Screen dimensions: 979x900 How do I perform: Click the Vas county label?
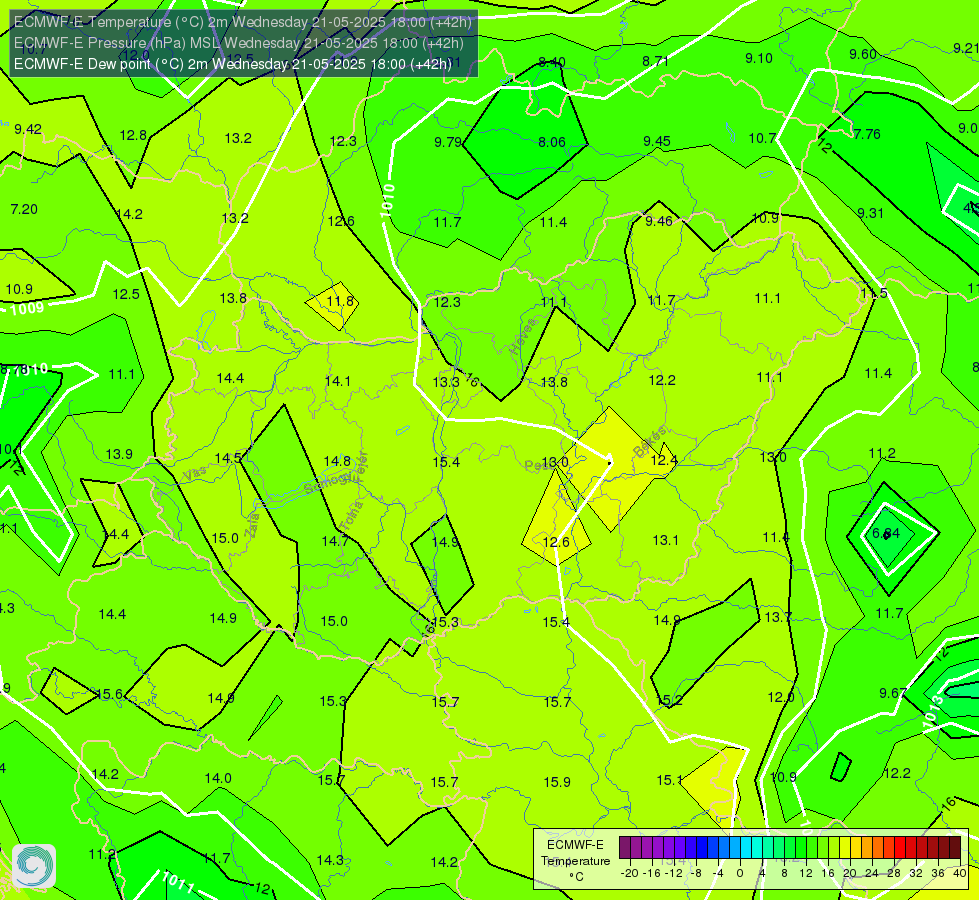pos(195,474)
